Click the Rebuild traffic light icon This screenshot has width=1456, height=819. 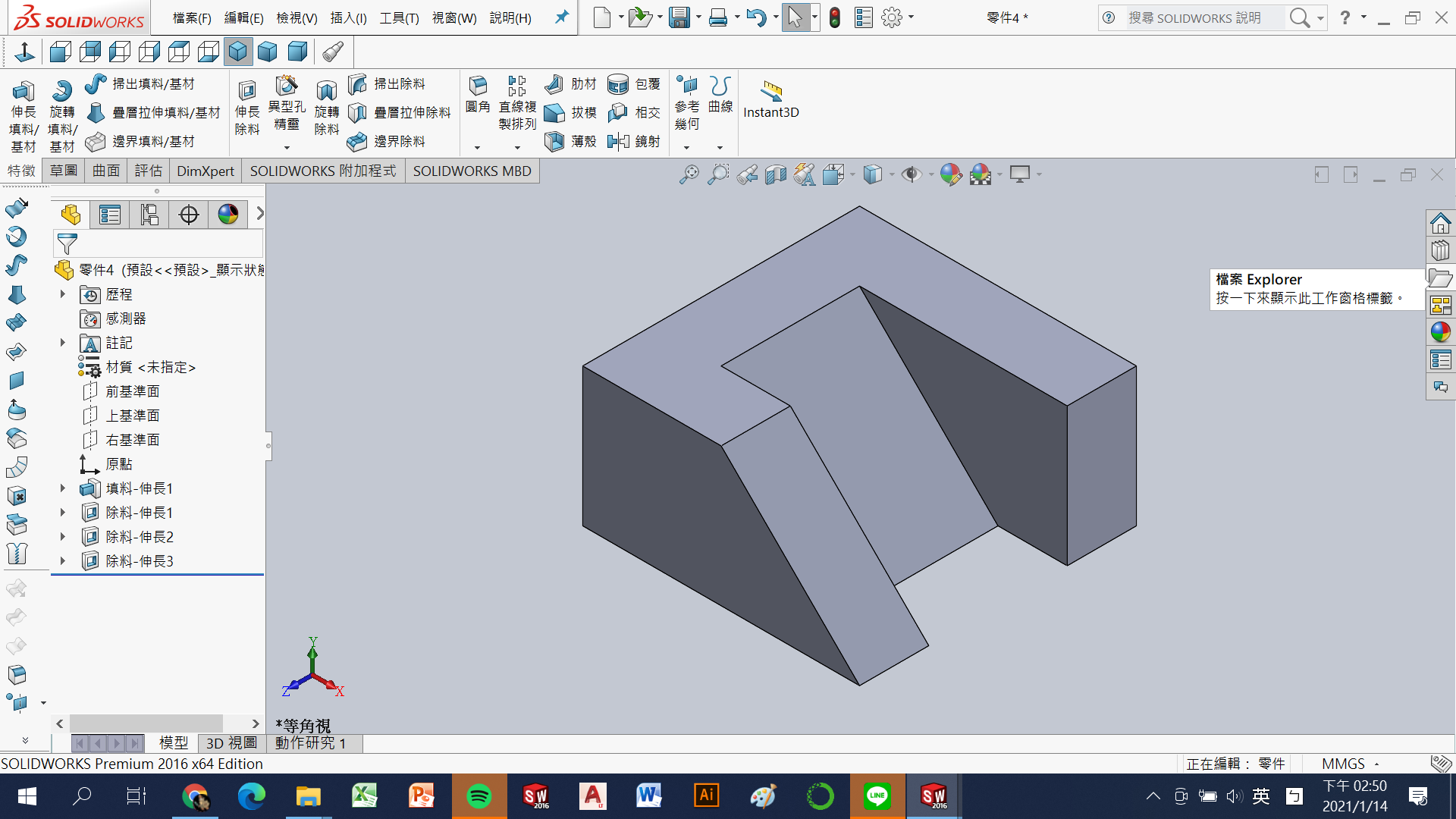[835, 17]
